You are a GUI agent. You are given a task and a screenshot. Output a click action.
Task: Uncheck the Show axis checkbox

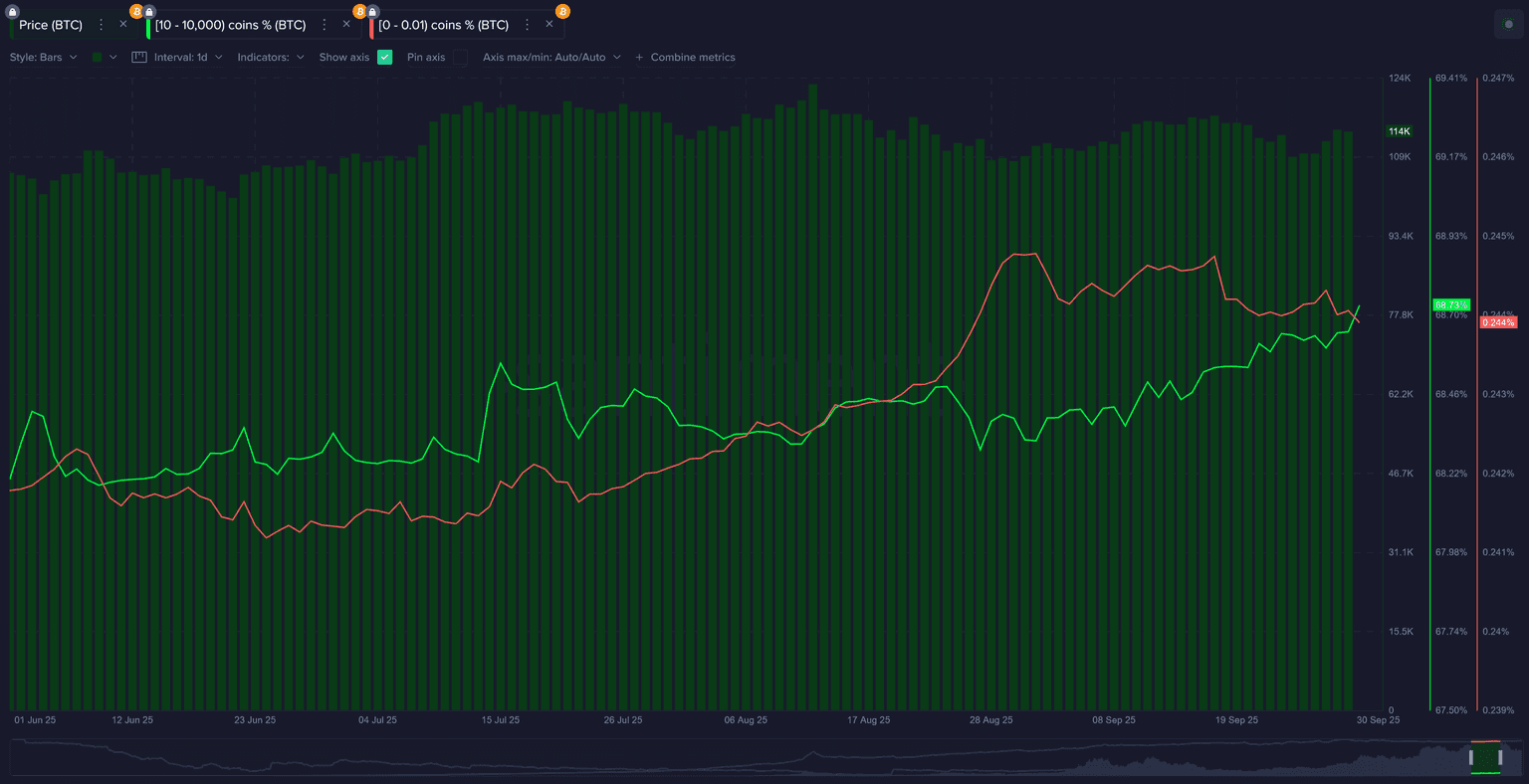[385, 58]
